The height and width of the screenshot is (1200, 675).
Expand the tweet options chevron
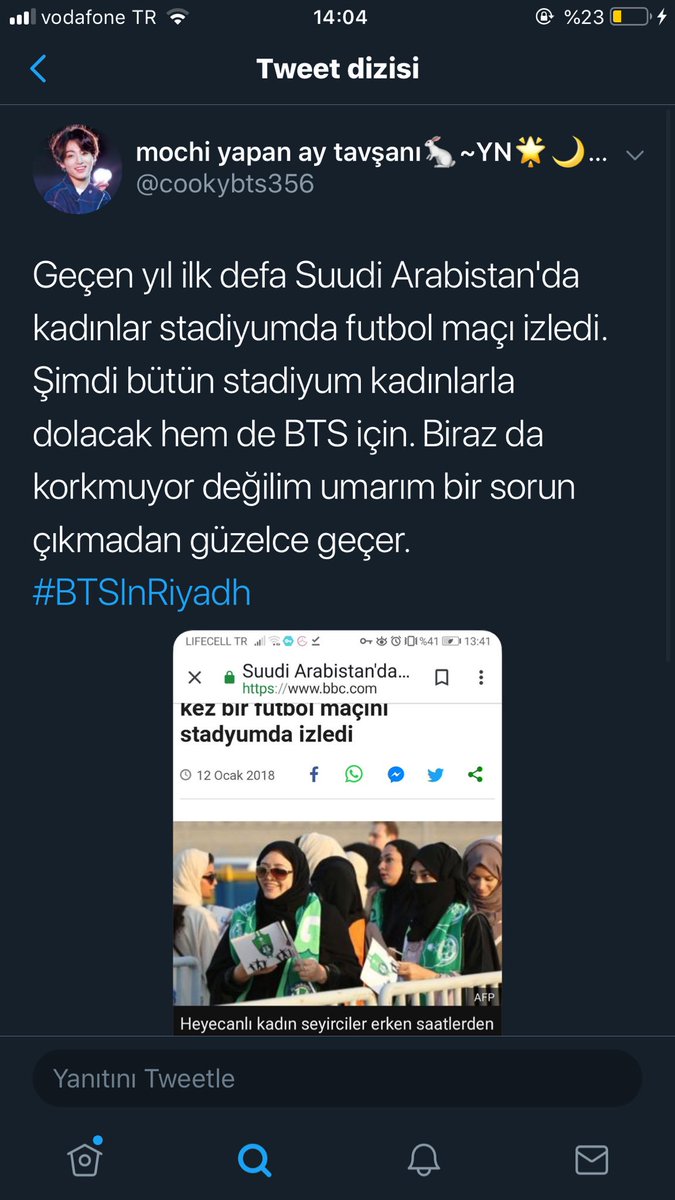point(634,155)
